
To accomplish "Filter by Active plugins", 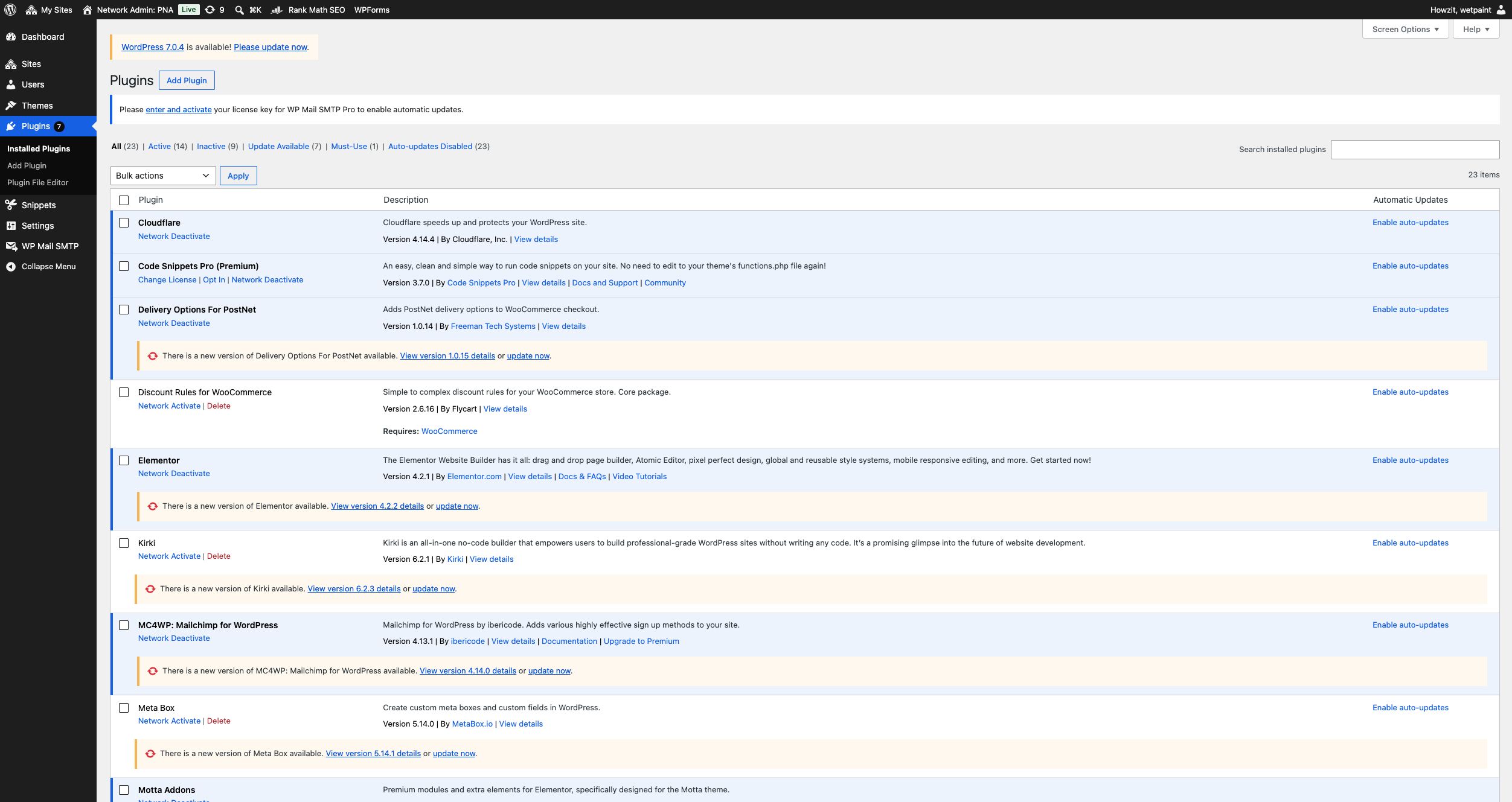I will click(159, 147).
